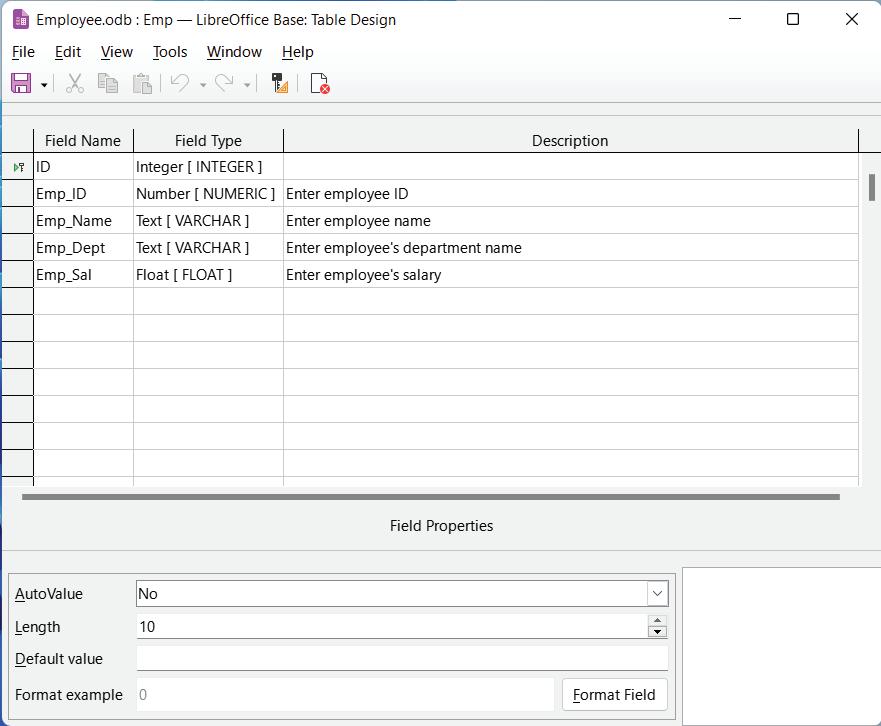Screen dimensions: 881x726
Task: Select the Emp_Sal field name cell
Action: click(83, 275)
